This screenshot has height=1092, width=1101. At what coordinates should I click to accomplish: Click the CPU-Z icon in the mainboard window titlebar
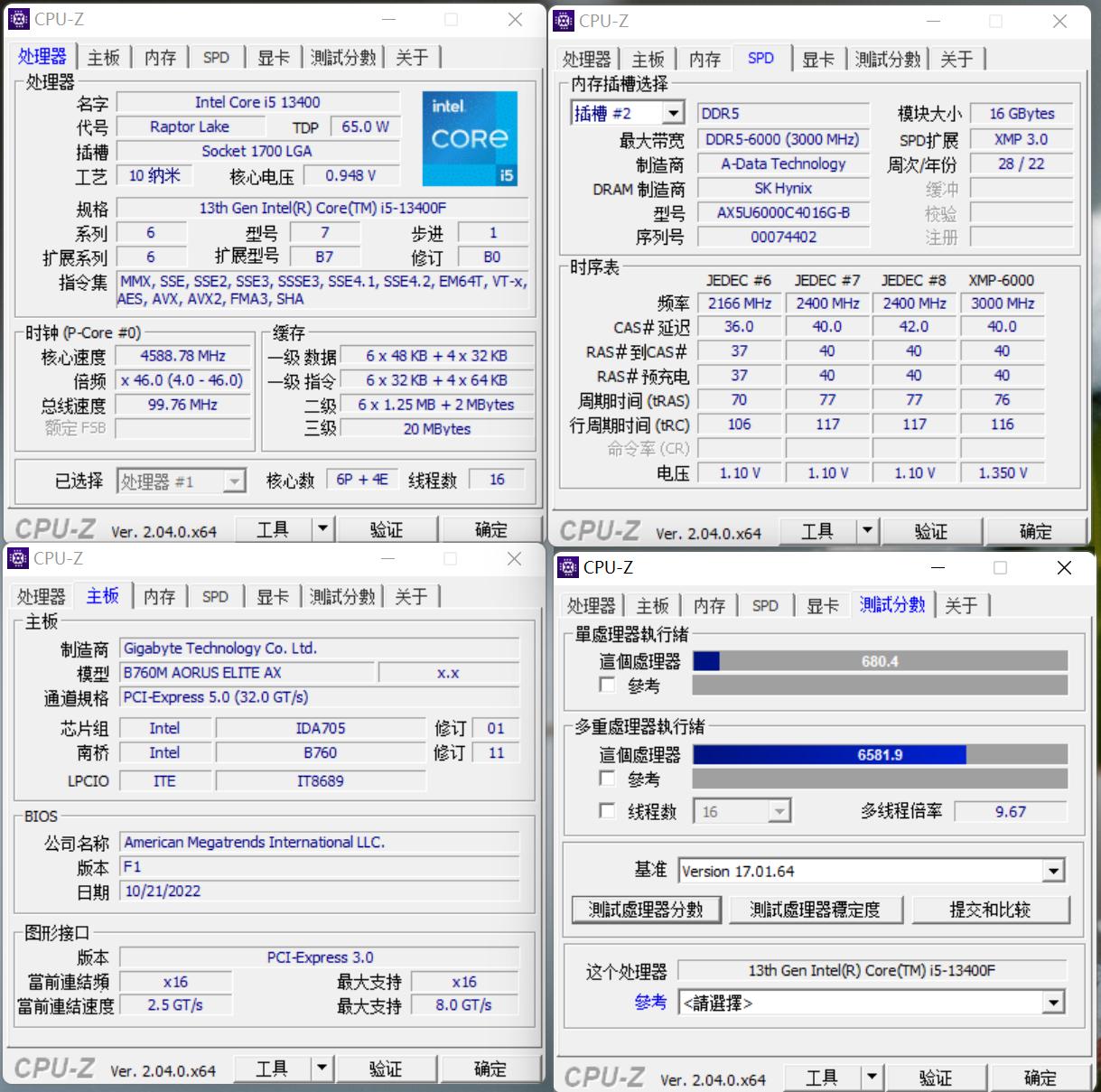pyautogui.click(x=17, y=558)
